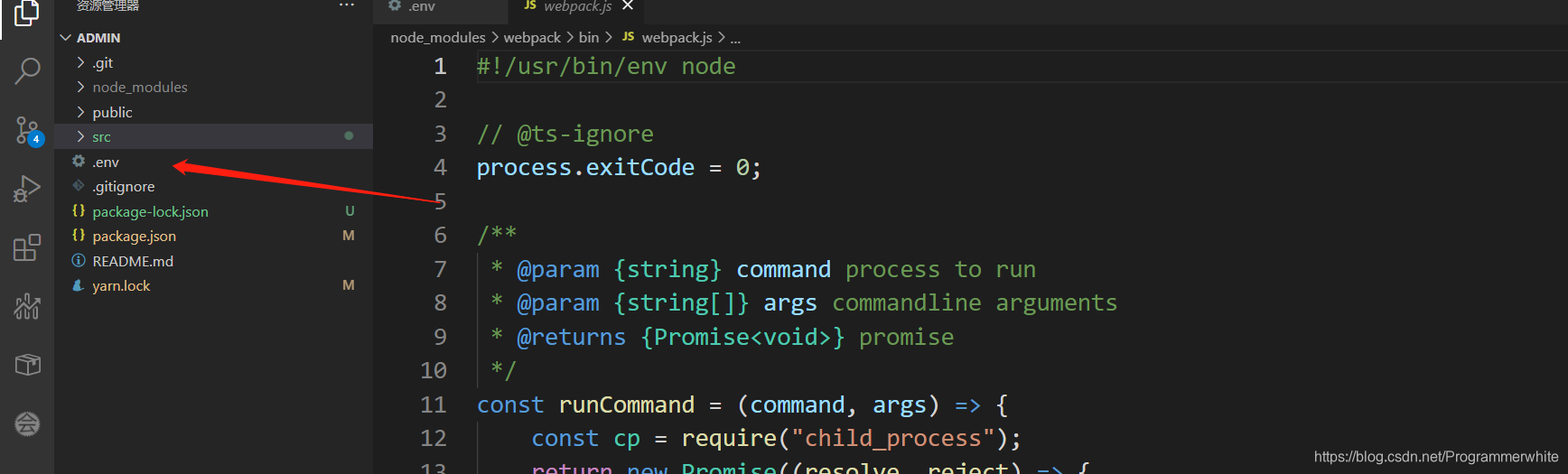Click the gear icon on .env tab
Viewport: 1568px width, 474px height.
(x=395, y=5)
